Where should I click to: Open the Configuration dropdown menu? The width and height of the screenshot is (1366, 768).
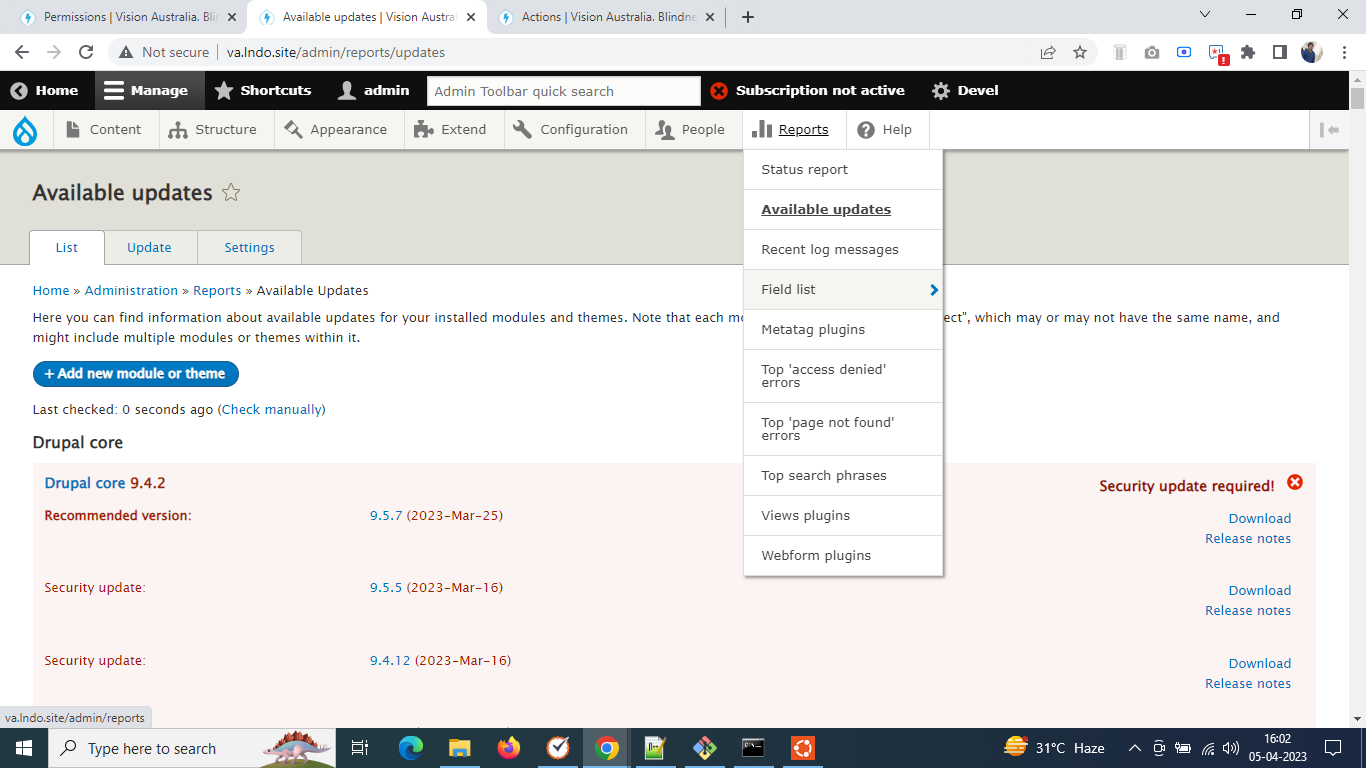pyautogui.click(x=572, y=130)
